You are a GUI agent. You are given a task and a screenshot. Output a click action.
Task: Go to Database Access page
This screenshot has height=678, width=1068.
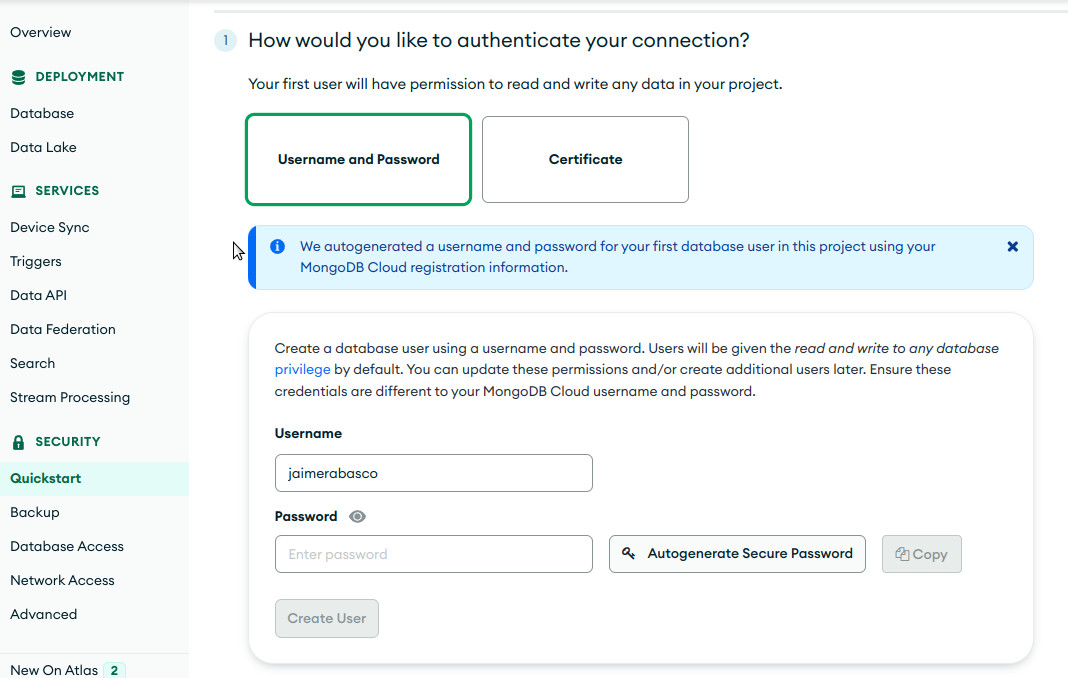67,546
